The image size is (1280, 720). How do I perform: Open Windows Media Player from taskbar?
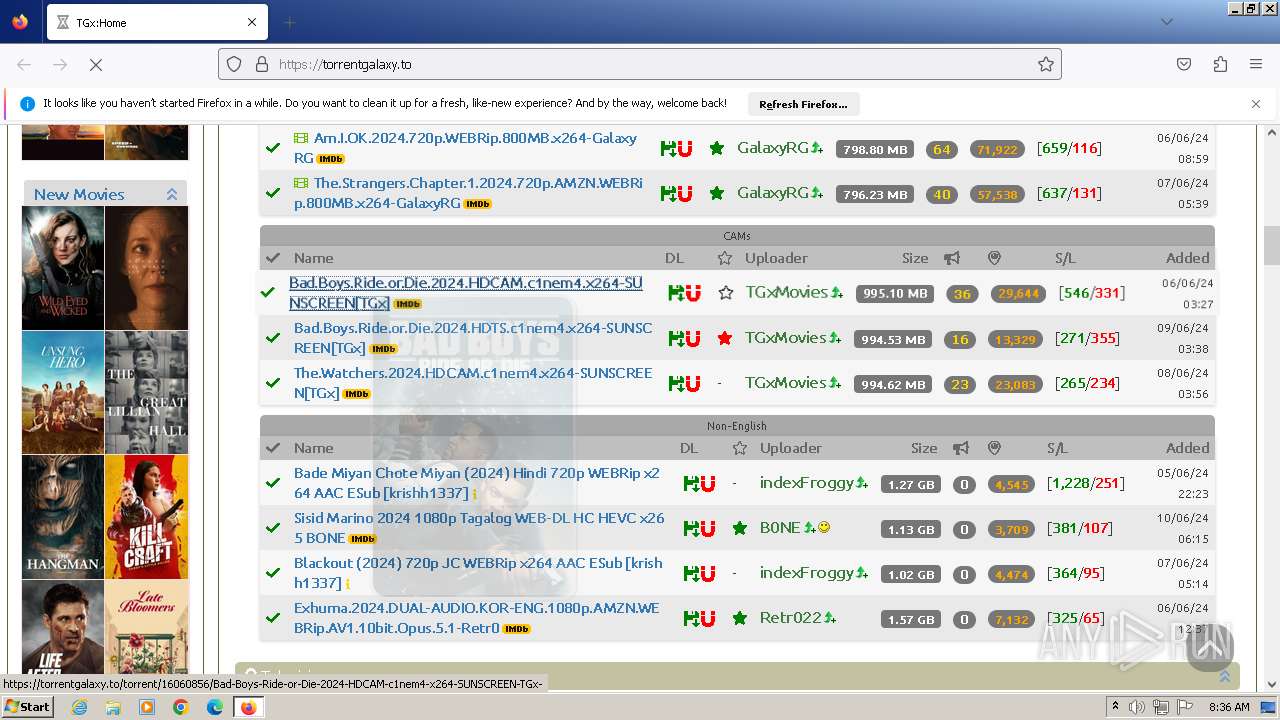click(x=147, y=707)
